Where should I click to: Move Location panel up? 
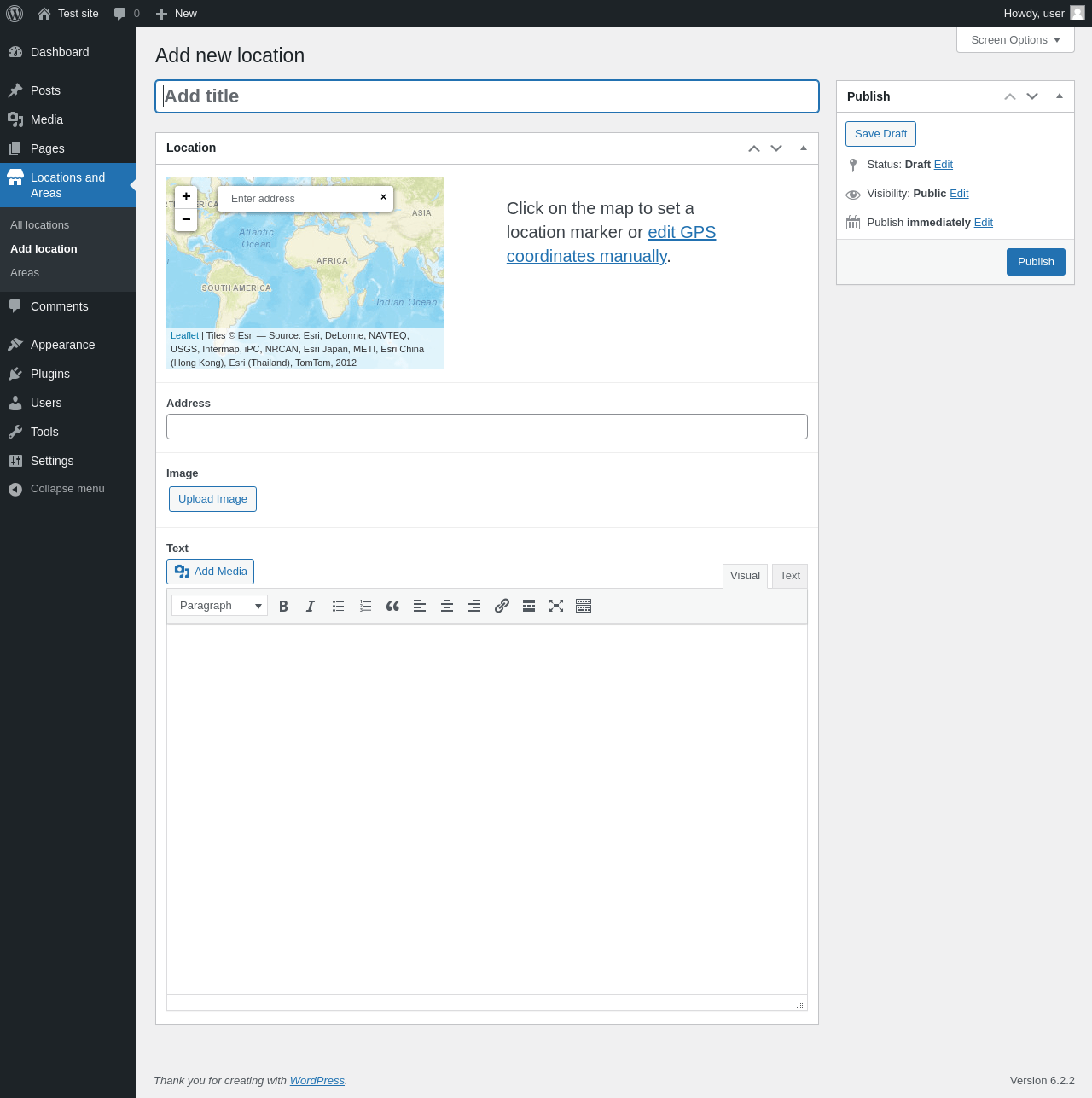click(x=754, y=148)
